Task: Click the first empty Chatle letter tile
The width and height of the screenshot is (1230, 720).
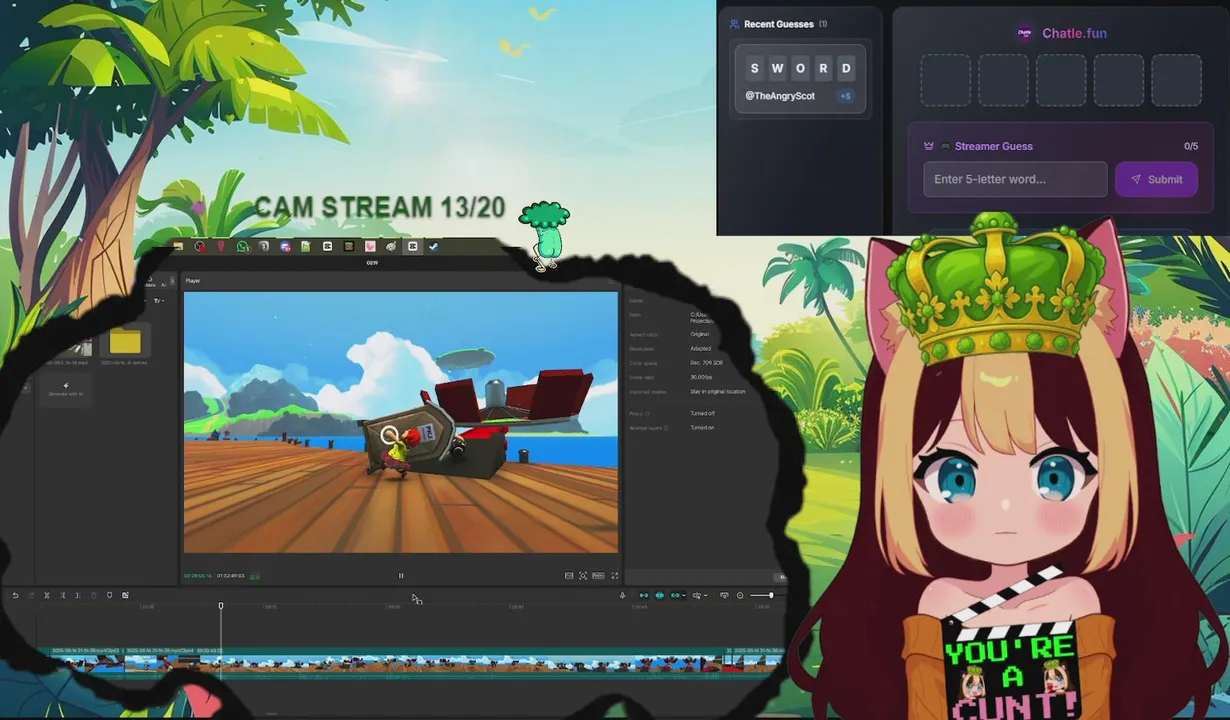Action: tap(946, 80)
